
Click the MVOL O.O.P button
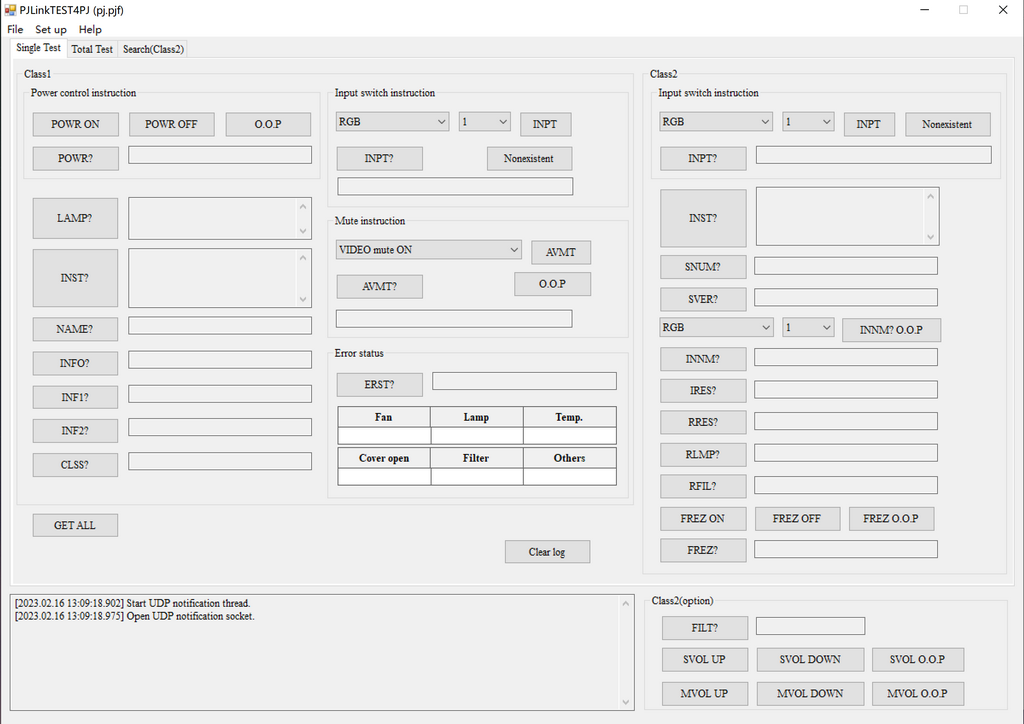click(x=918, y=693)
